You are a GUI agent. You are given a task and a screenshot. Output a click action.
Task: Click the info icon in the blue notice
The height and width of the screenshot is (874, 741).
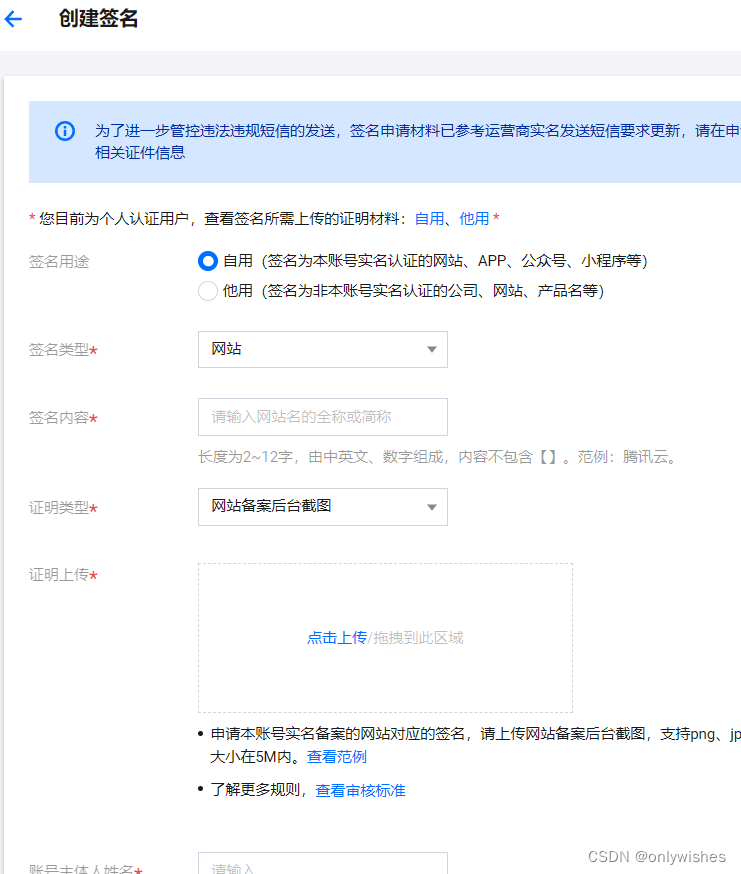(x=65, y=131)
